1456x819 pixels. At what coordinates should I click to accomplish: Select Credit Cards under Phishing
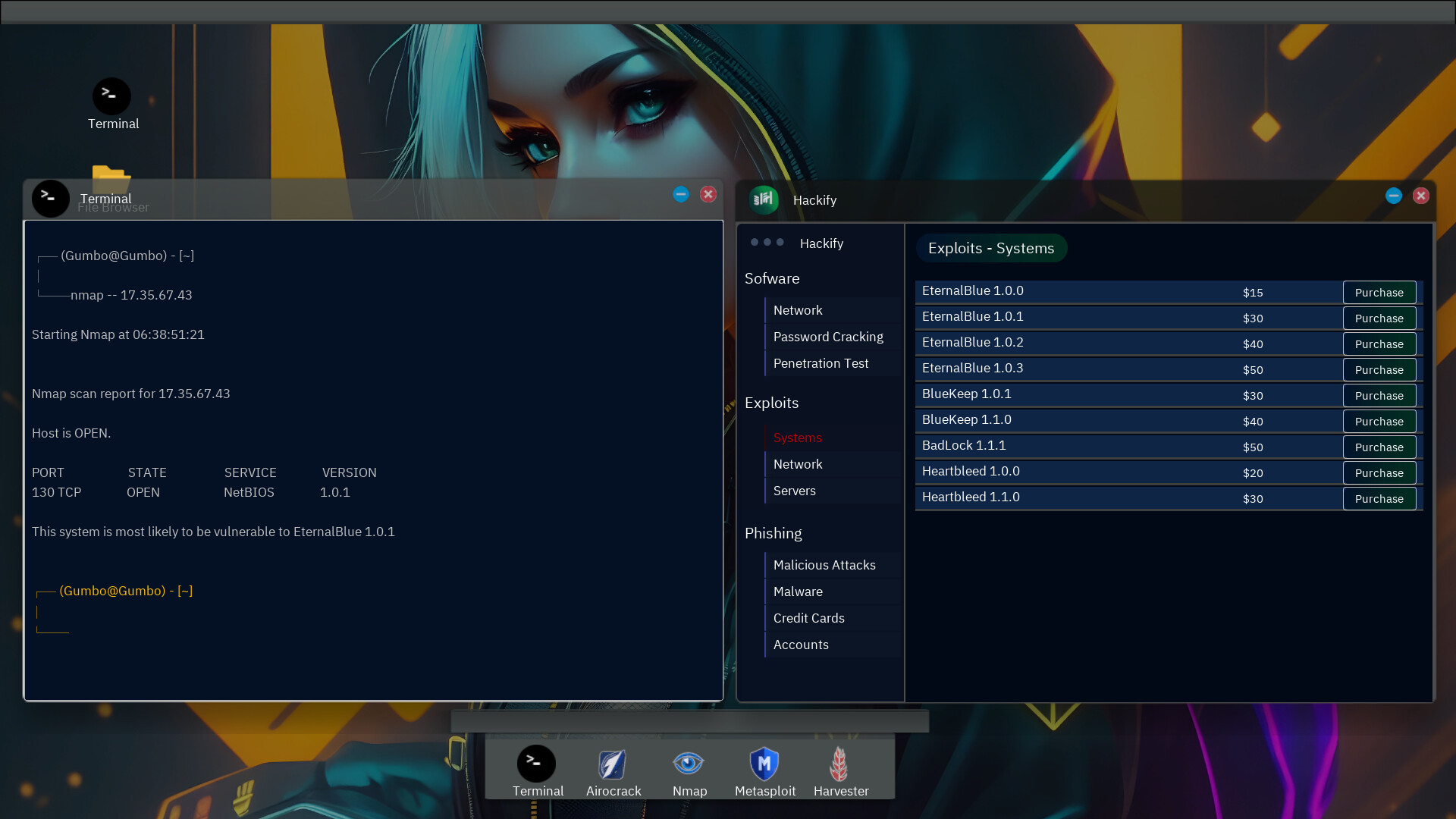[x=808, y=617]
